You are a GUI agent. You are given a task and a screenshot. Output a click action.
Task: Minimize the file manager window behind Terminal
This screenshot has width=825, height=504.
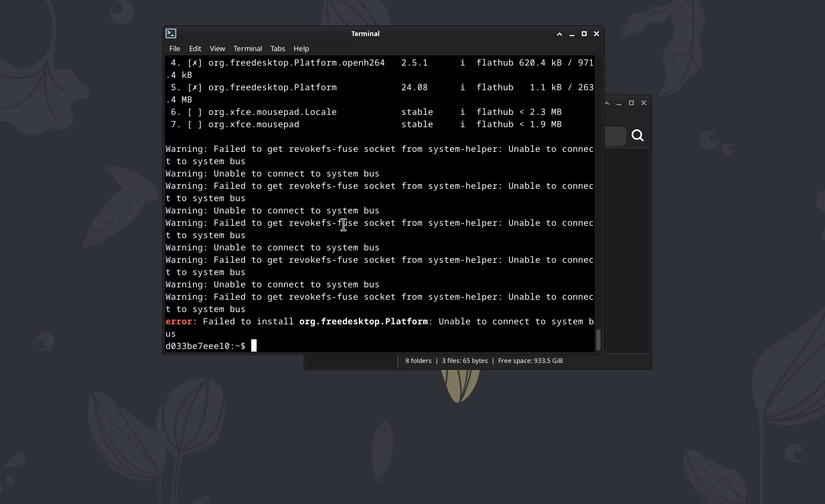[x=619, y=104]
